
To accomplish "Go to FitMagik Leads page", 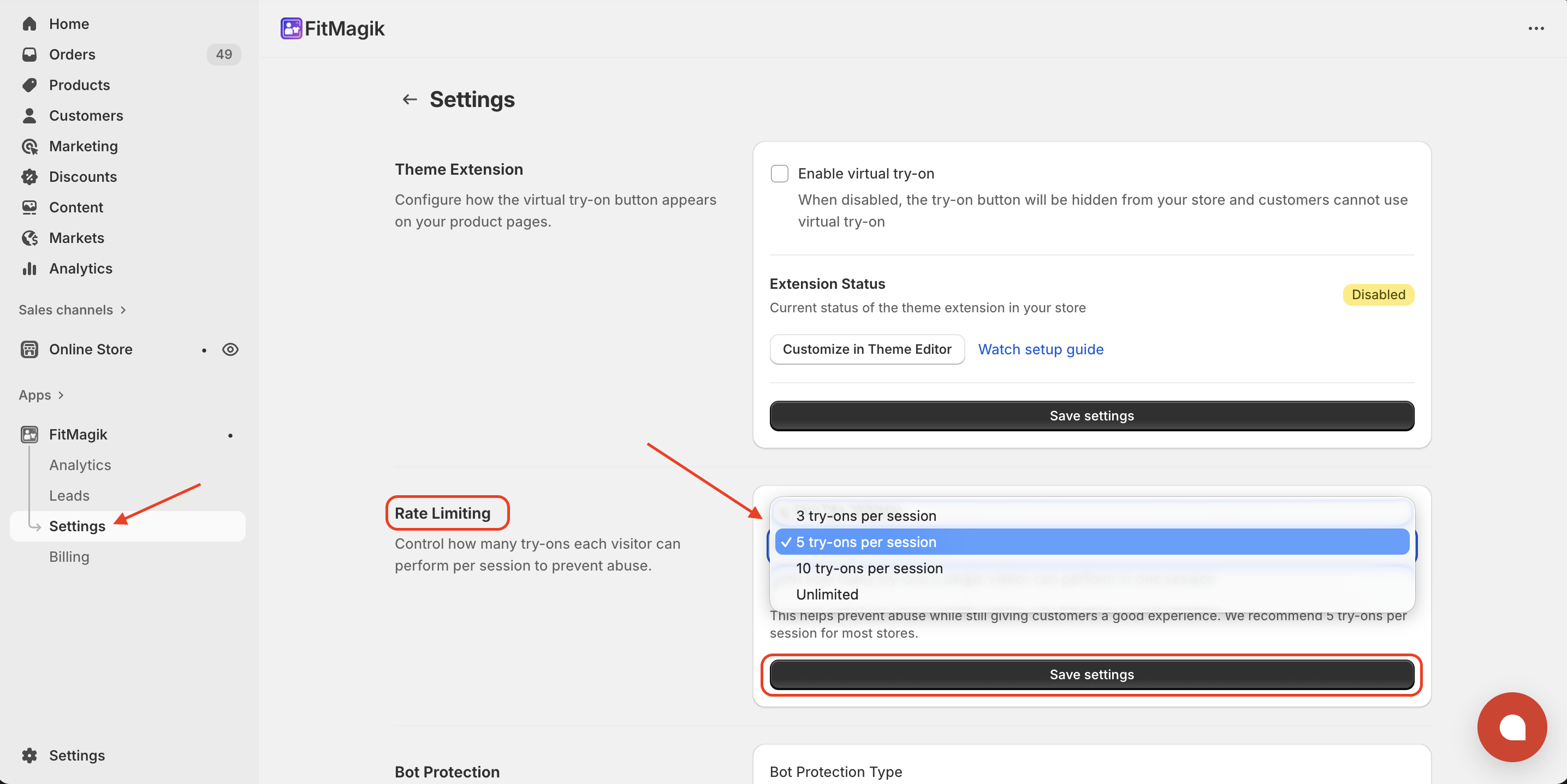I will click(x=69, y=495).
